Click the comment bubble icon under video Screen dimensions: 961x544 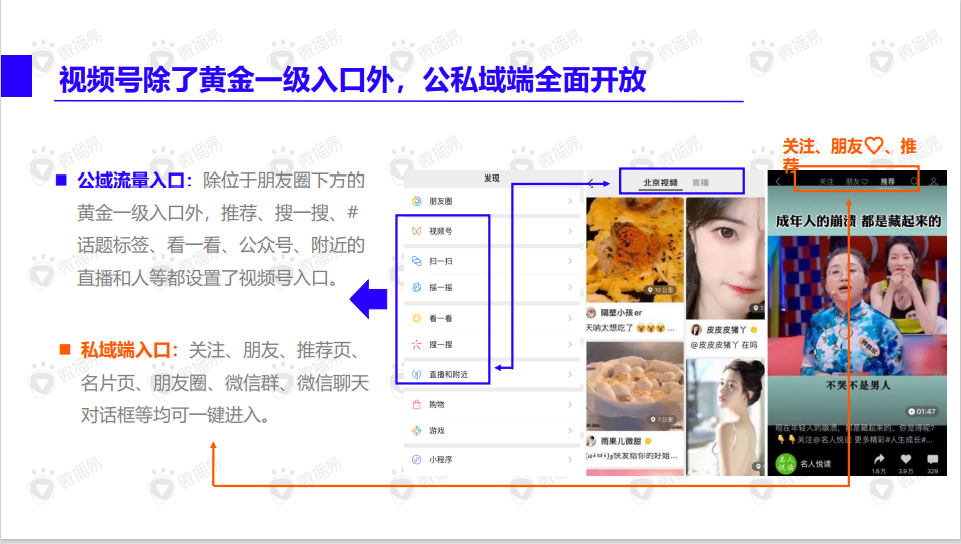932,459
